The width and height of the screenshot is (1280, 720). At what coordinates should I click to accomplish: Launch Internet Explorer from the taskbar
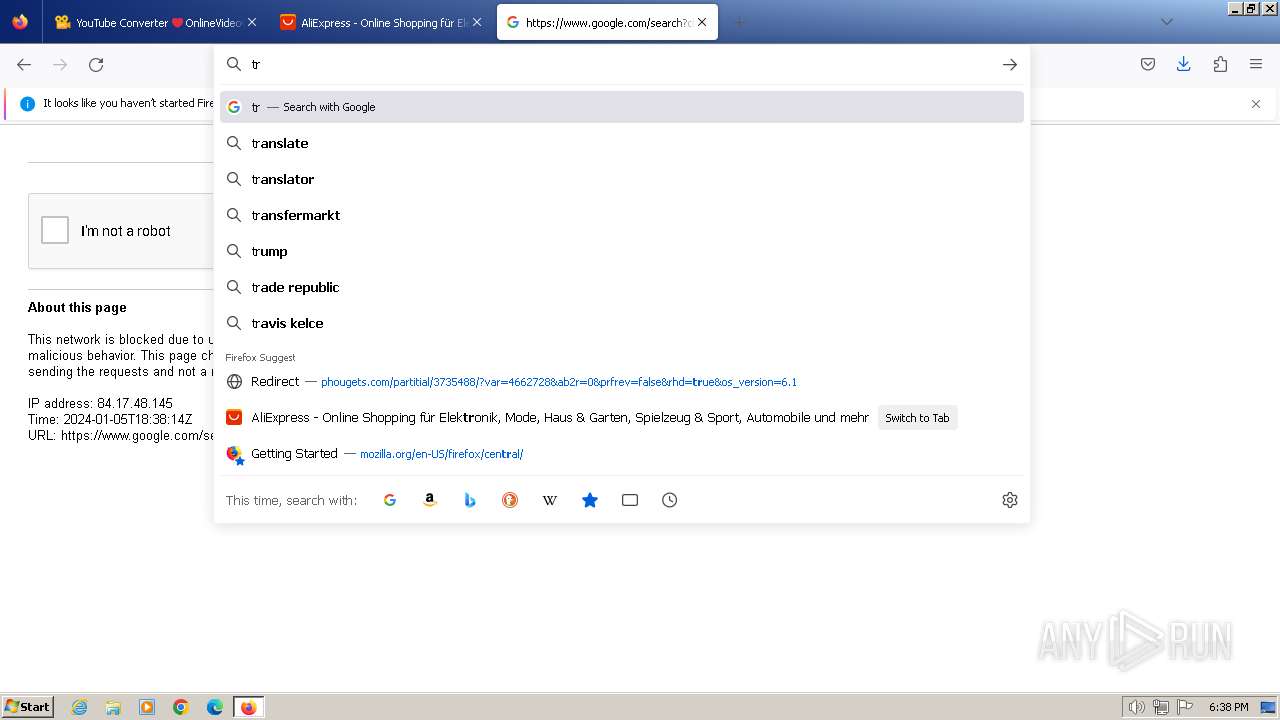click(x=80, y=707)
